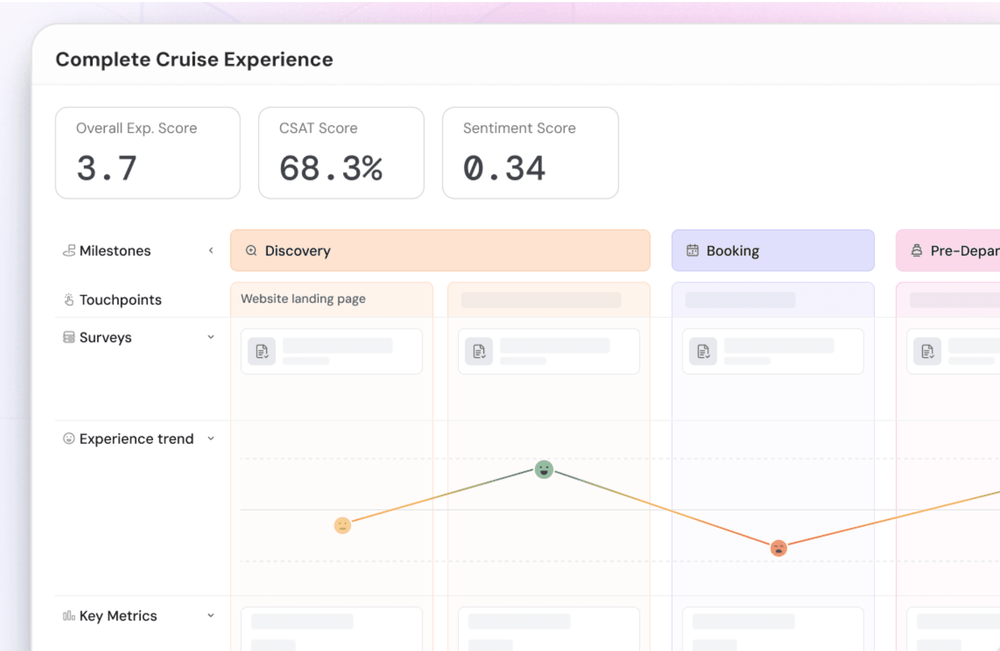The image size is (1000, 651).
Task: Expand the Surveys row chevron
Action: coord(211,337)
